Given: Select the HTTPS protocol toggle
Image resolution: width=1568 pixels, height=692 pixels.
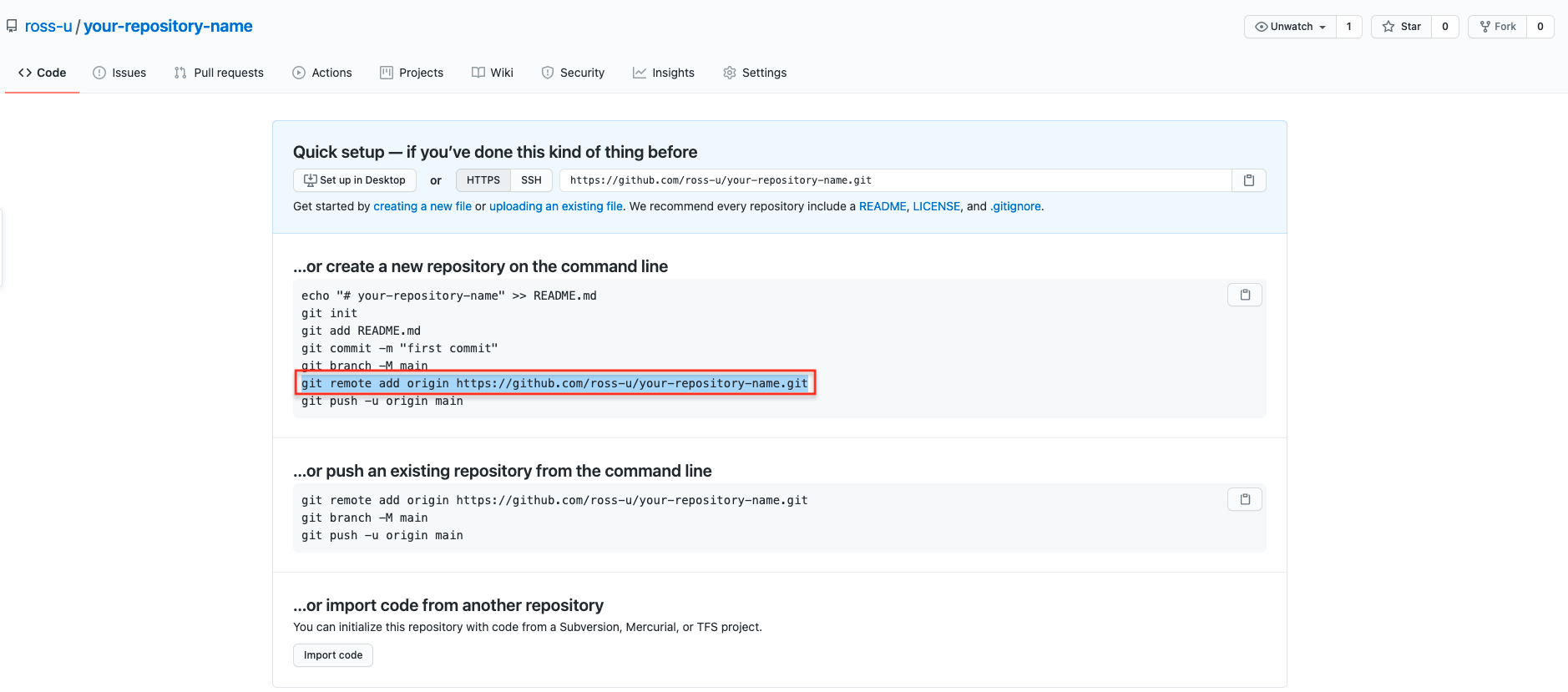Looking at the screenshot, I should click(x=483, y=180).
